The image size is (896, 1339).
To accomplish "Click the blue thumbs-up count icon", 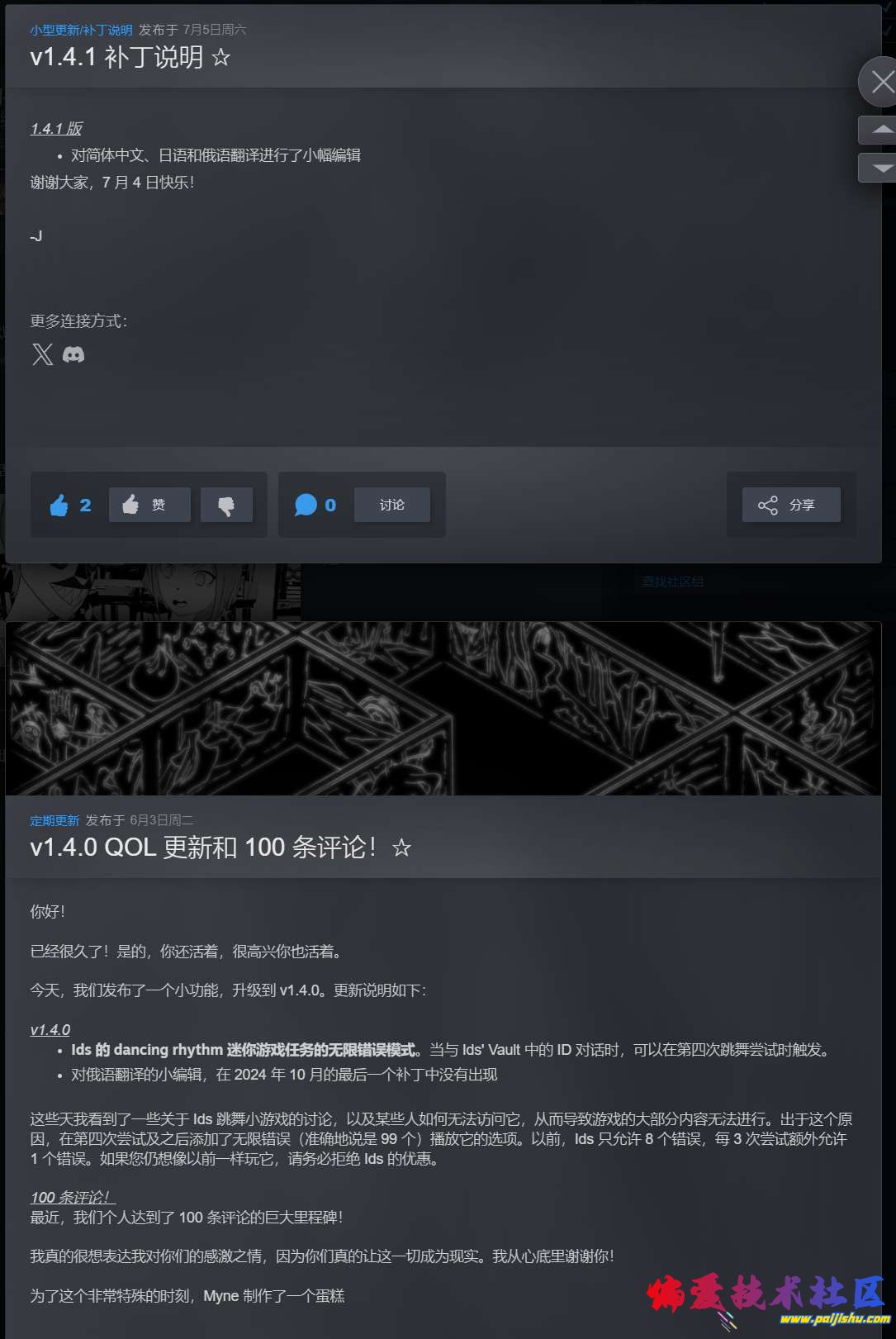I will (59, 505).
